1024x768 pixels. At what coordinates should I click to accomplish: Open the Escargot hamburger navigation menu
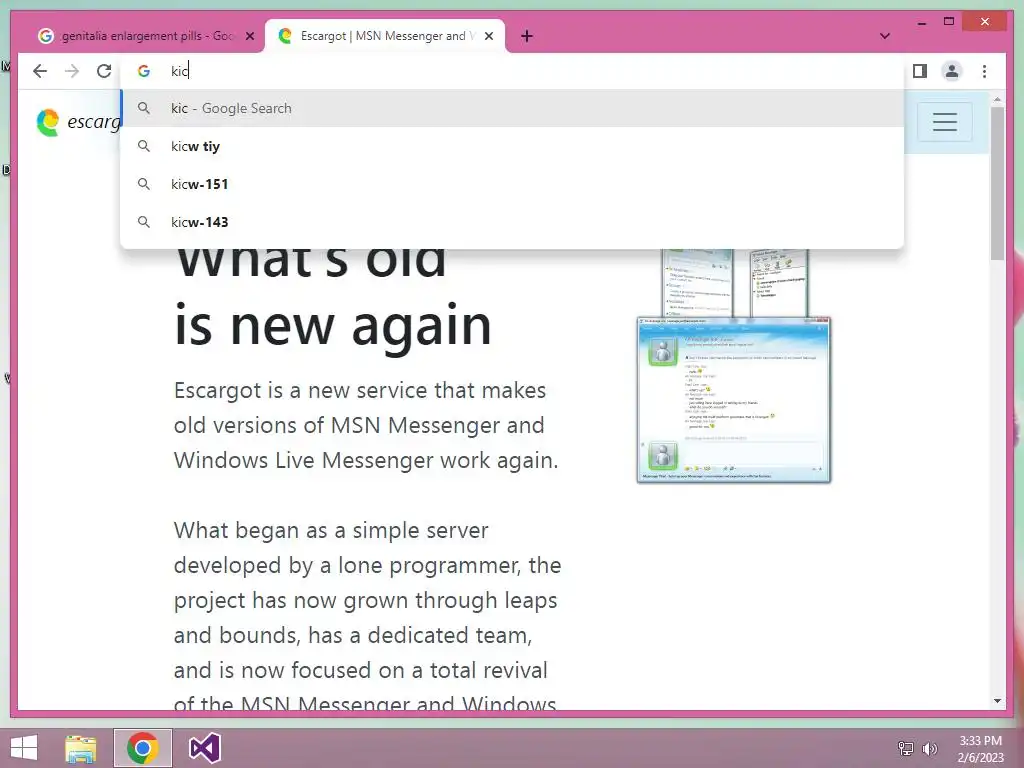point(944,122)
